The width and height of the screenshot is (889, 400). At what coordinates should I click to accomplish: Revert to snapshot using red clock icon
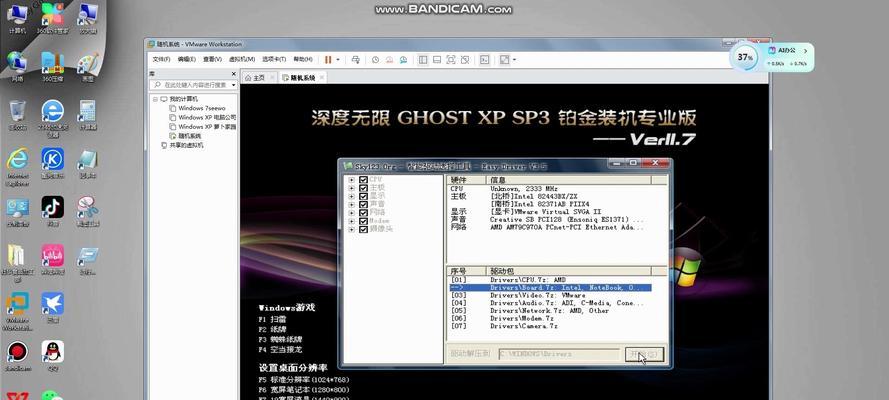[x=390, y=59]
